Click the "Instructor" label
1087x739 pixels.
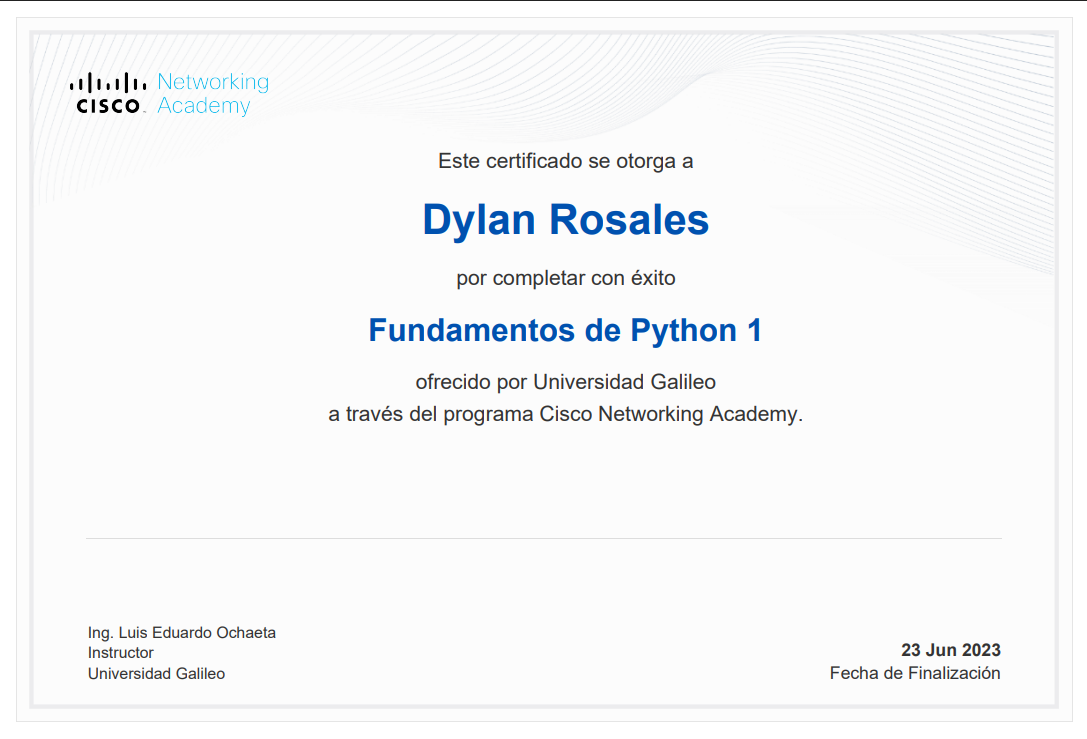click(121, 653)
